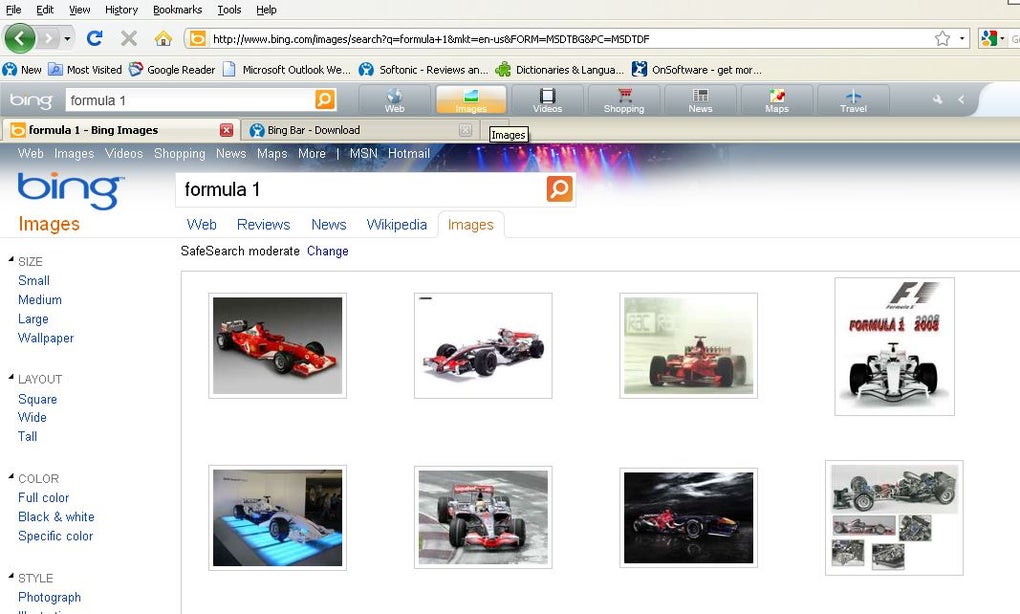Click the Change SafeSearch link
This screenshot has height=614, width=1020.
pyautogui.click(x=327, y=251)
